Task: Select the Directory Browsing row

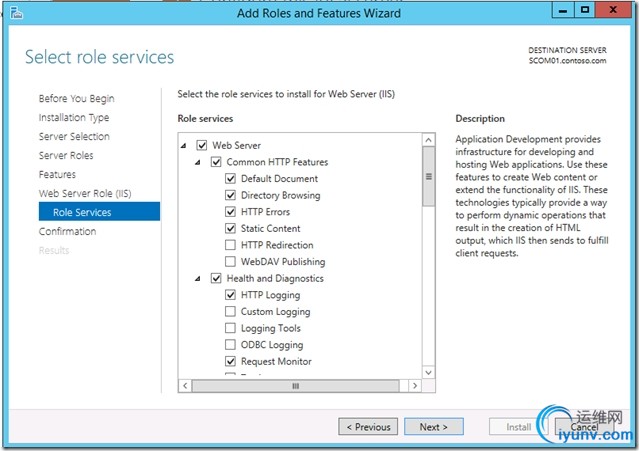Action: [280, 195]
